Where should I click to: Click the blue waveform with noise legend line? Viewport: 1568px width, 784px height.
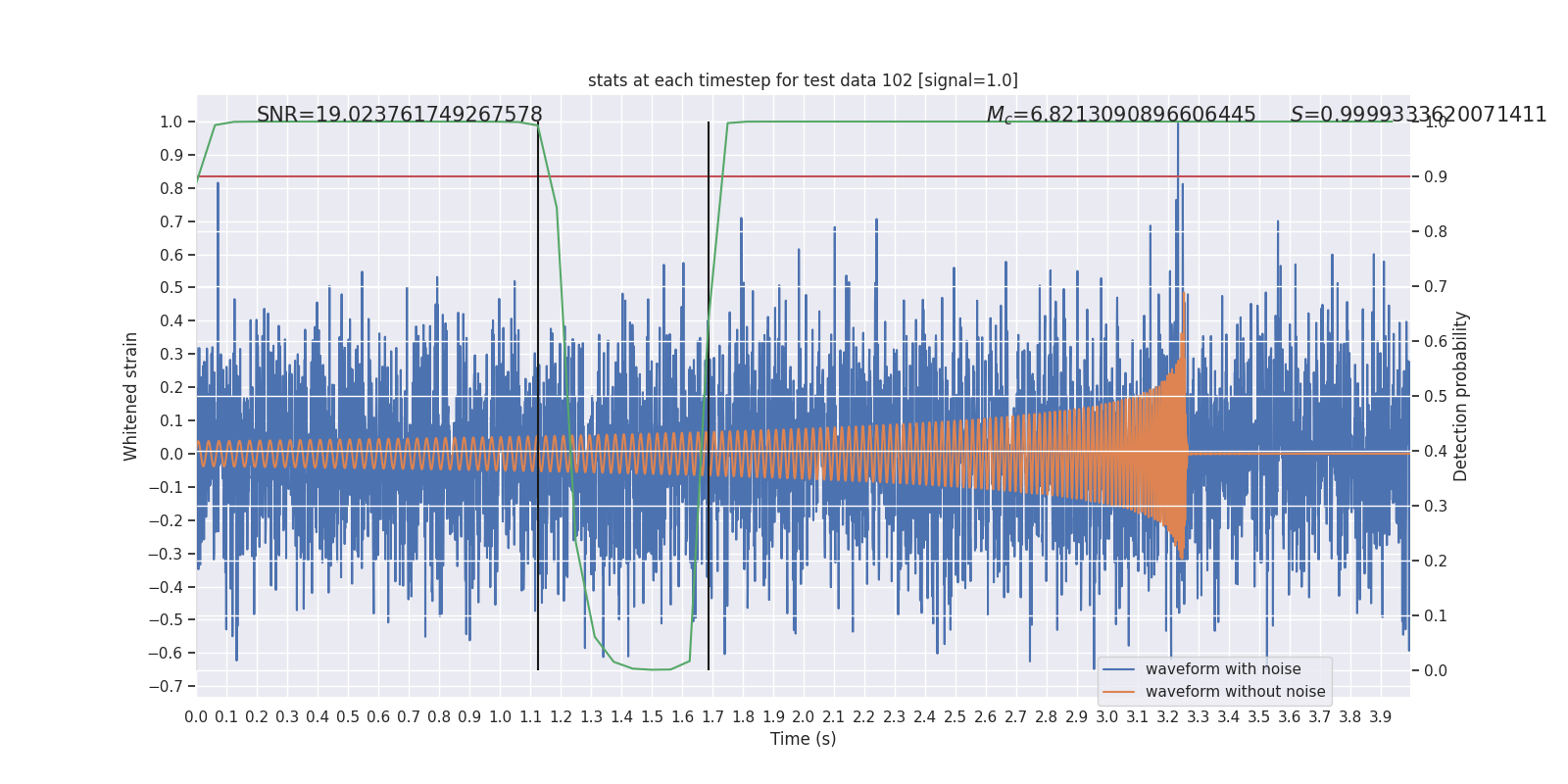pyautogui.click(x=1118, y=669)
